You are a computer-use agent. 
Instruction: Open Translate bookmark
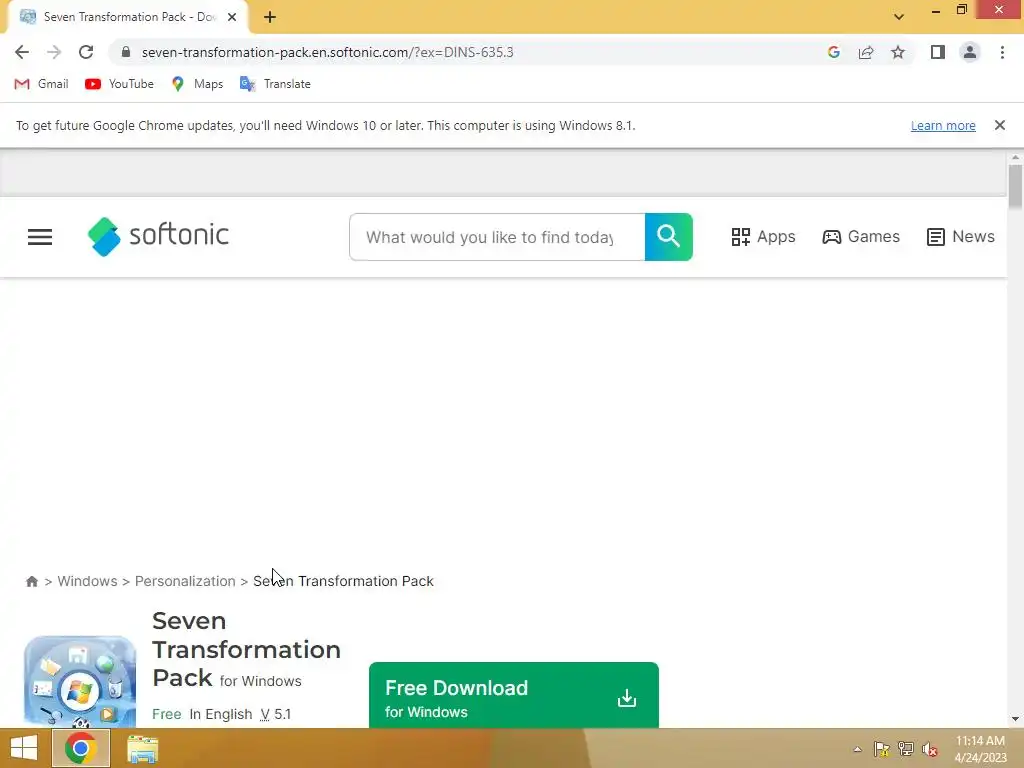[x=275, y=84]
